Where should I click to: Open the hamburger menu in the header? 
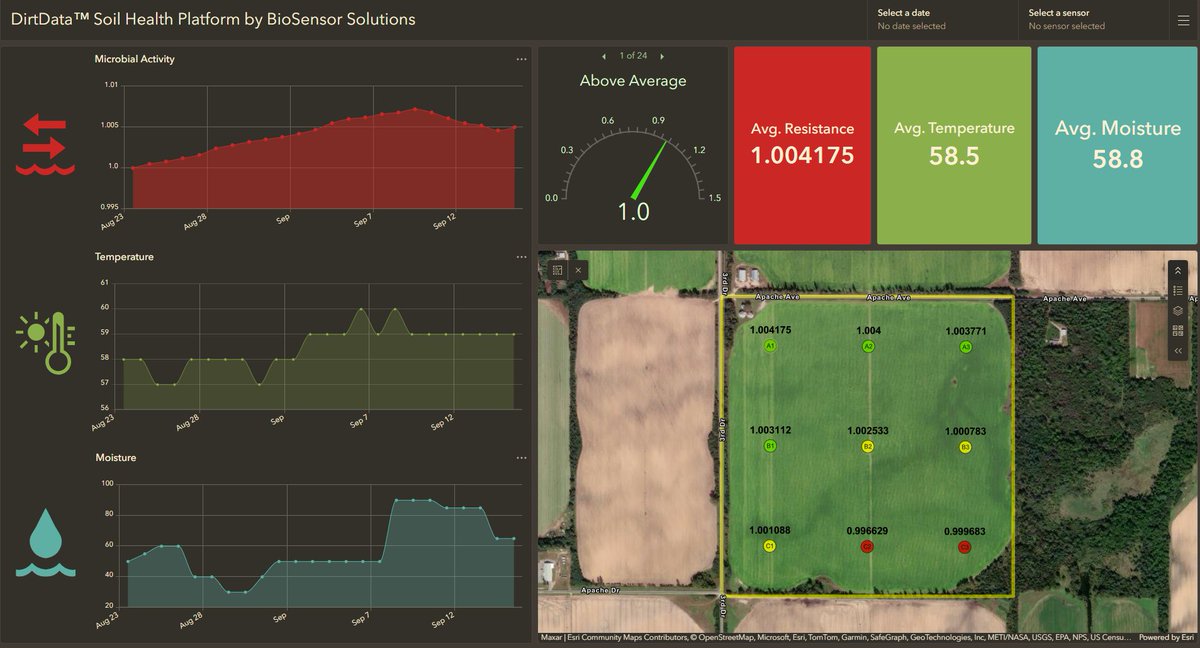coord(1182,19)
